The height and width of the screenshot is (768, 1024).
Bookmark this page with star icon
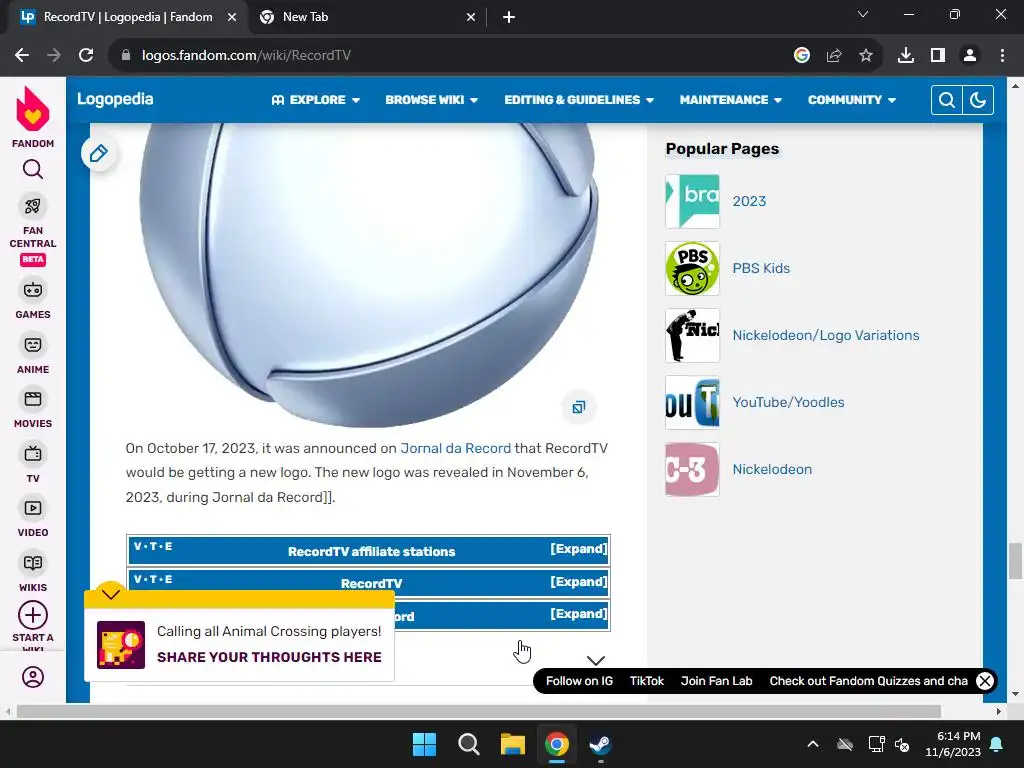[x=866, y=56]
